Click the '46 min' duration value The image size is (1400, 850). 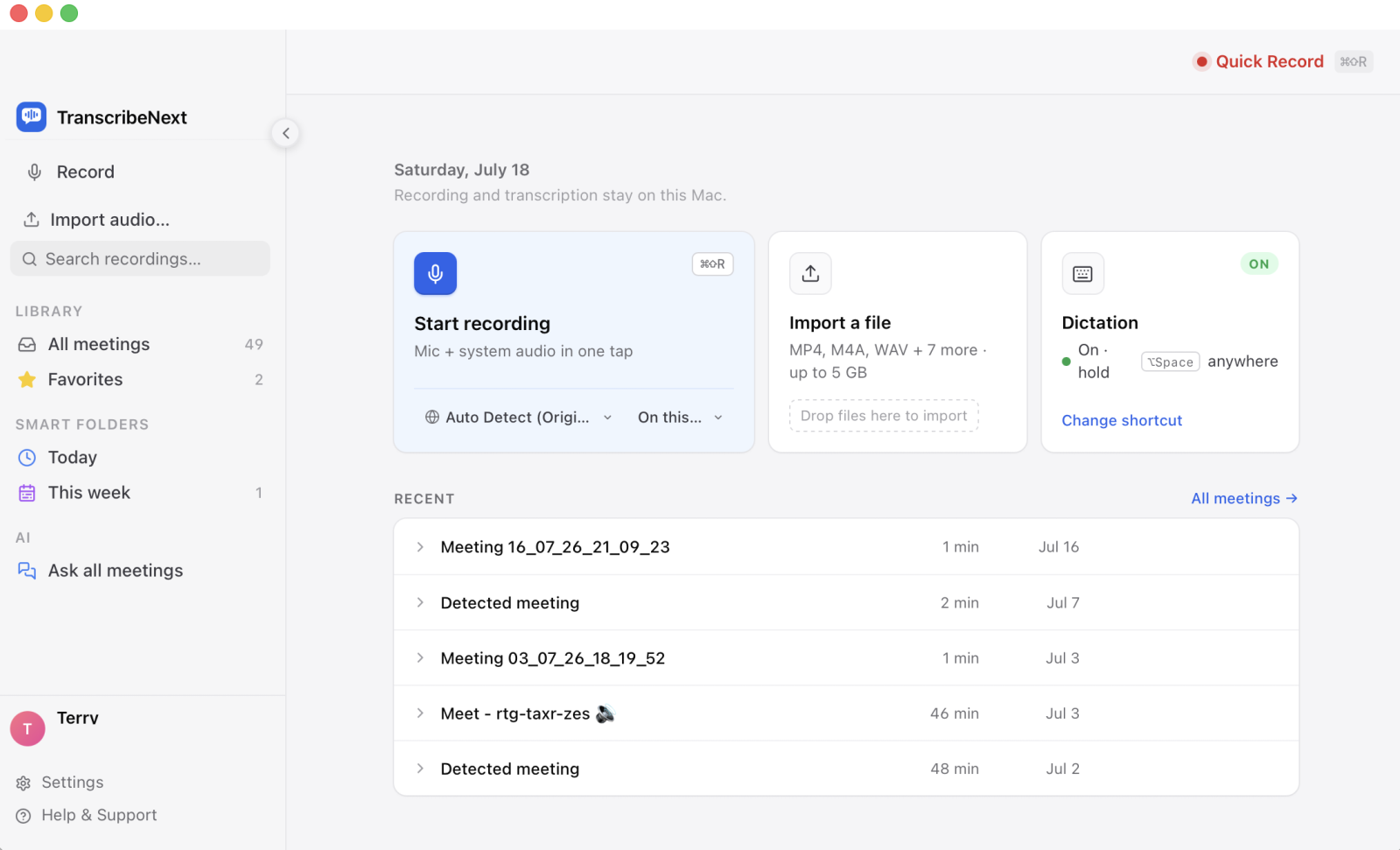pos(955,713)
